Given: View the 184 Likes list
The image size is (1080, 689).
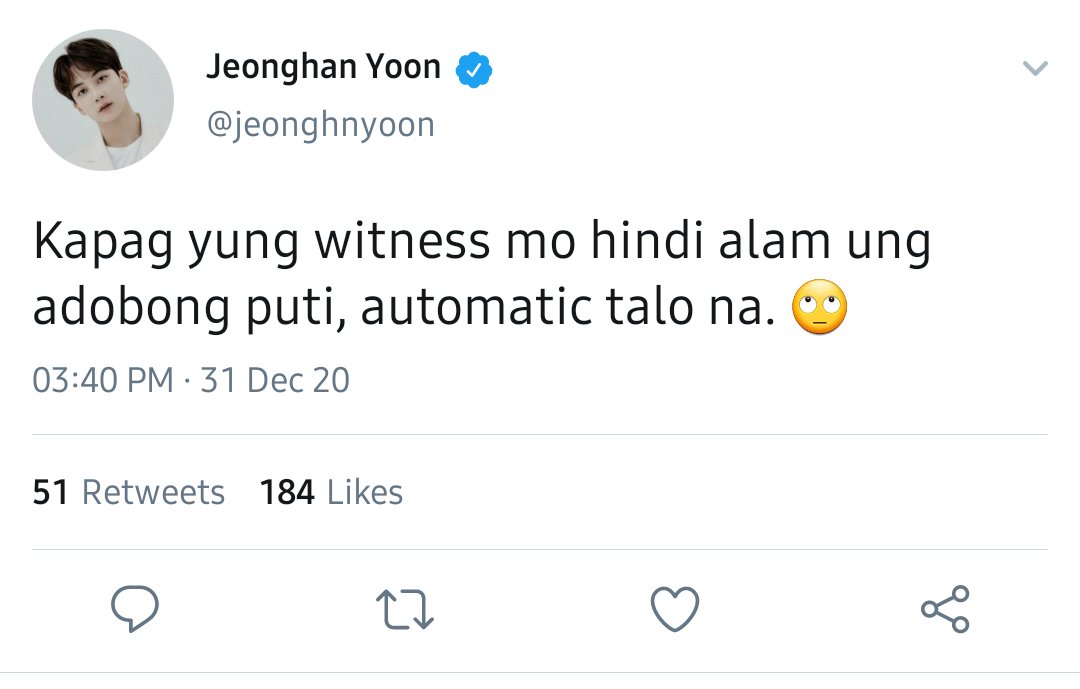Looking at the screenshot, I should [x=331, y=492].
